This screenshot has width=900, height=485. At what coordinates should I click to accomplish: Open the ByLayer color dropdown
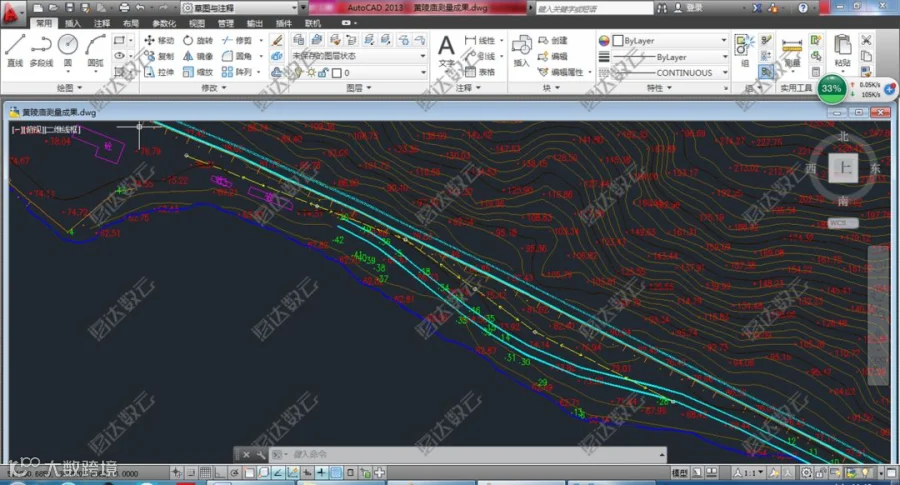[670, 40]
